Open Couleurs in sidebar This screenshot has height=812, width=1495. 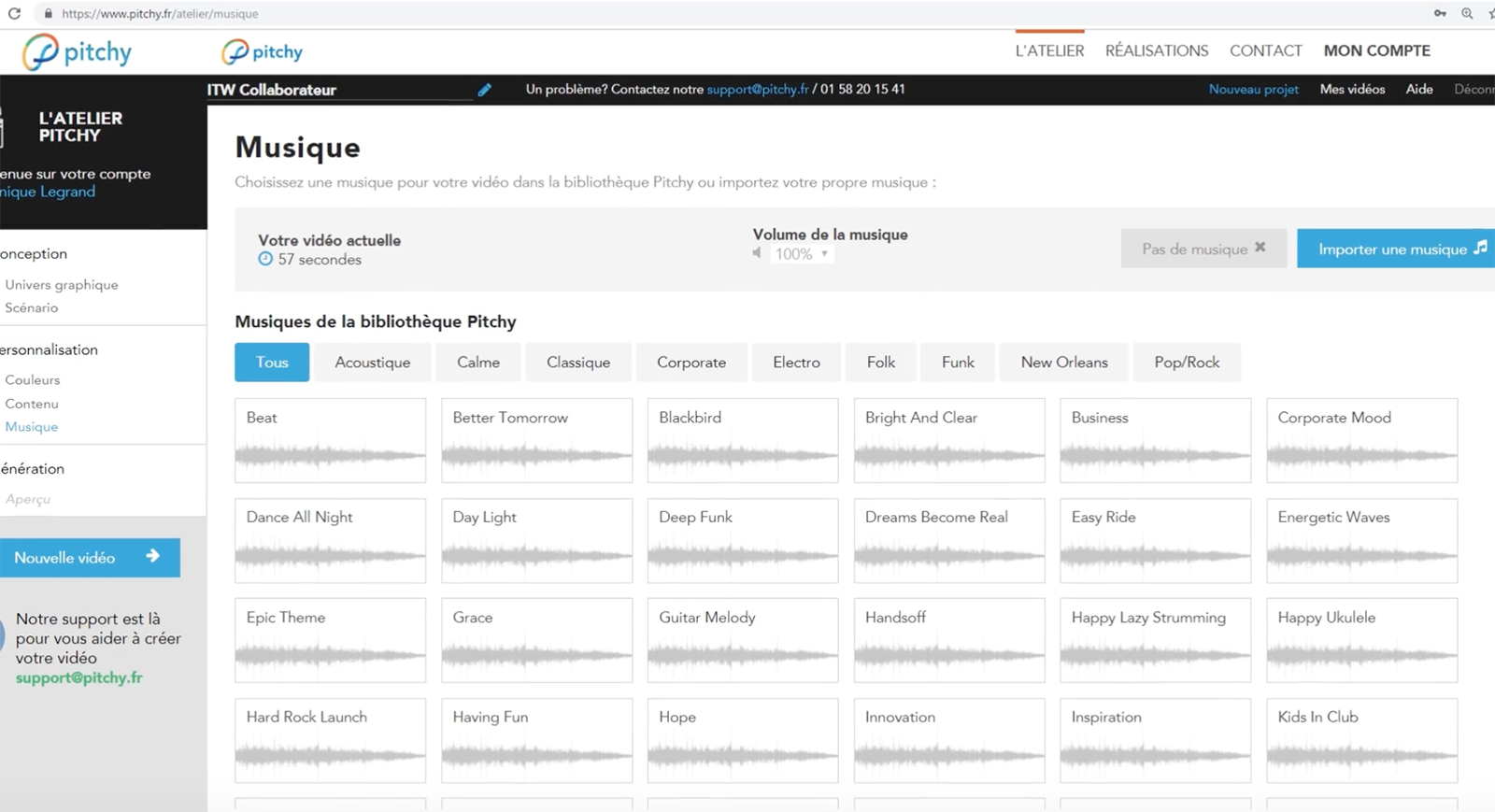33,380
